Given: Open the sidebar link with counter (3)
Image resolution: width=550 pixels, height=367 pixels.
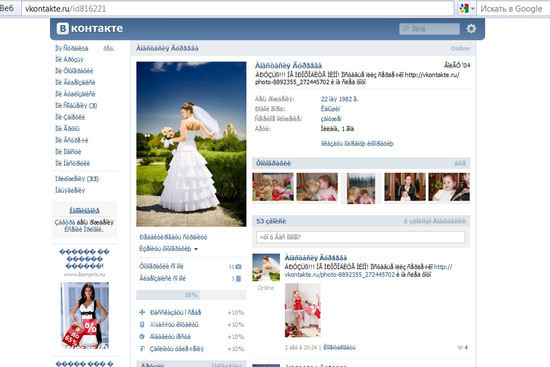Looking at the screenshot, I should pyautogui.click(x=76, y=105).
